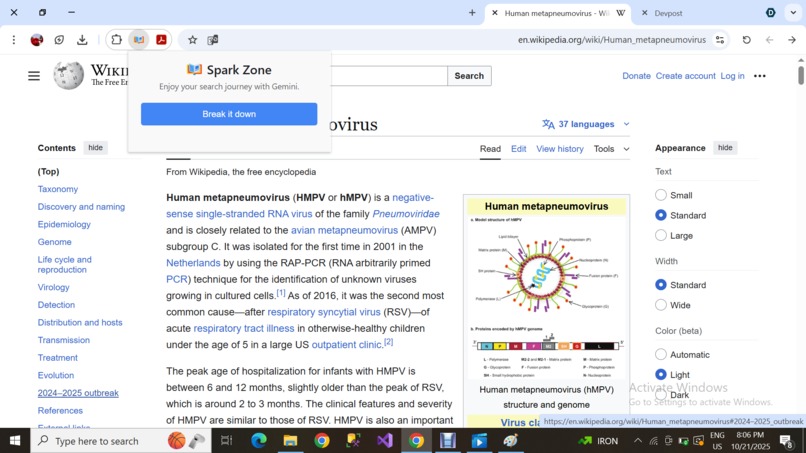Follow the Netherlands link
806x453 pixels.
click(x=193, y=263)
